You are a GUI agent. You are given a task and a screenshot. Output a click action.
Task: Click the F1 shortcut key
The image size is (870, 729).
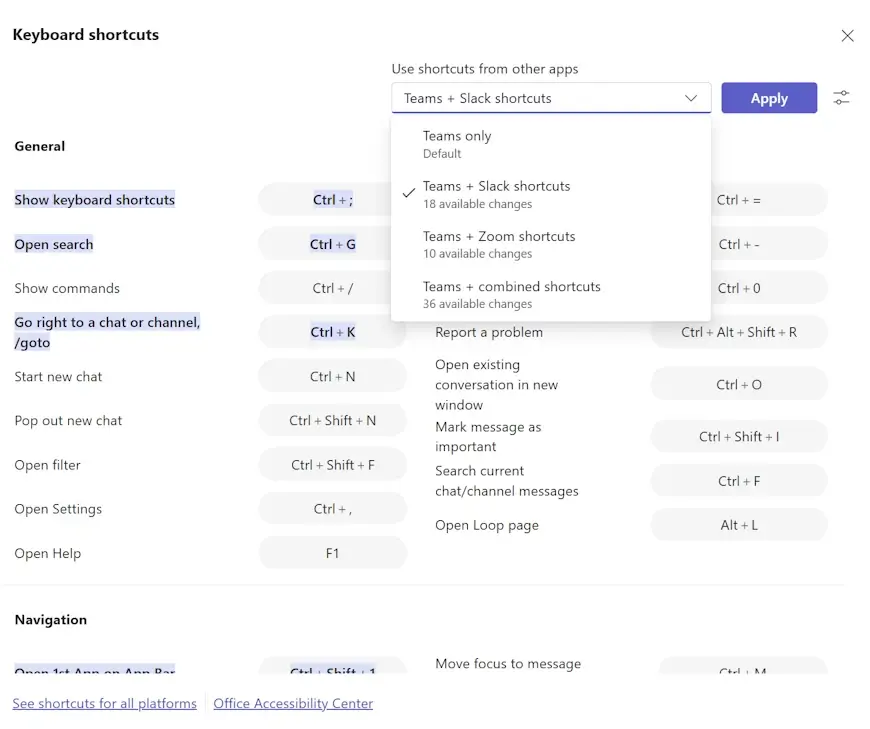[332, 553]
